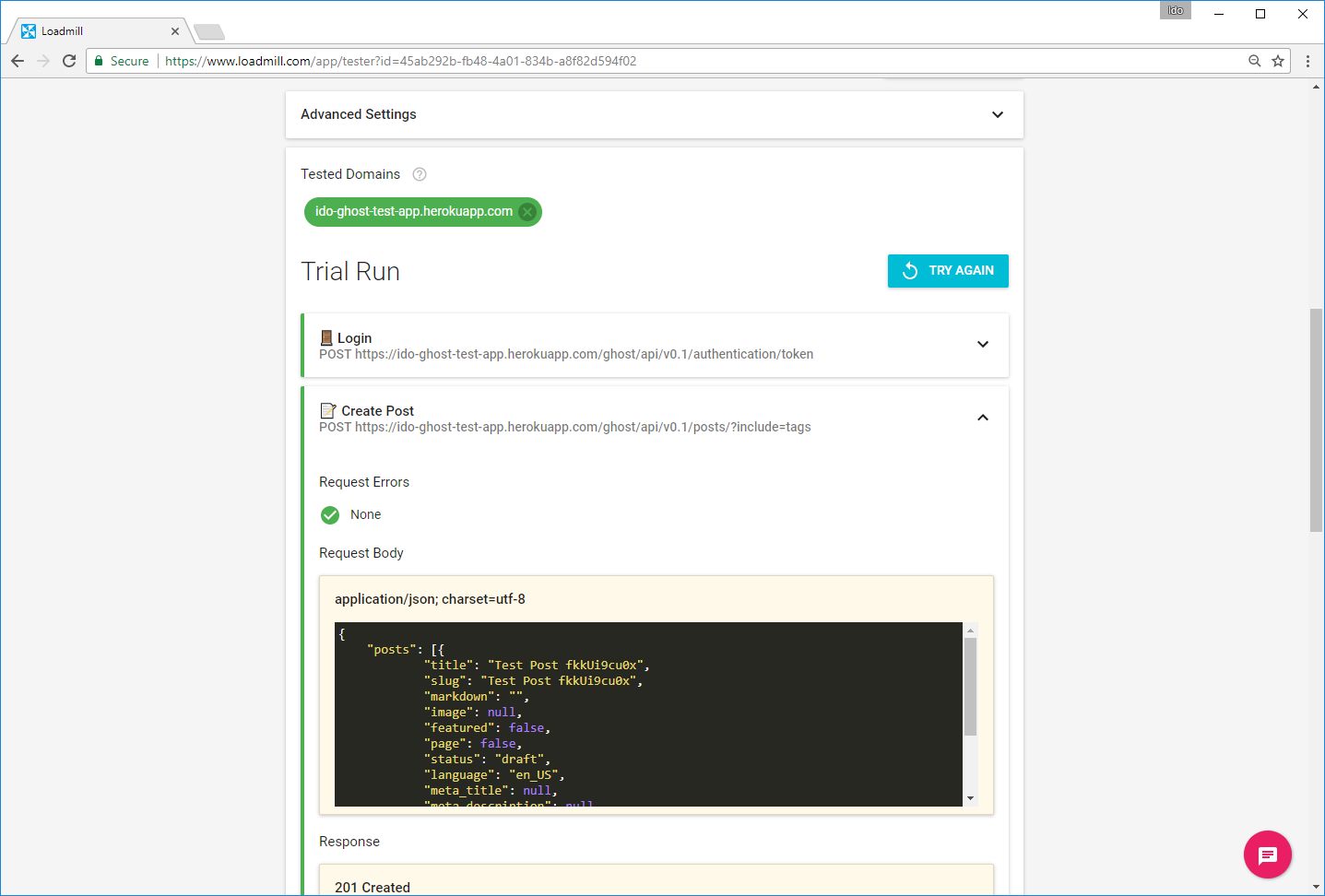The height and width of the screenshot is (896, 1325).
Task: Open the chat support bubble
Action: [x=1268, y=855]
